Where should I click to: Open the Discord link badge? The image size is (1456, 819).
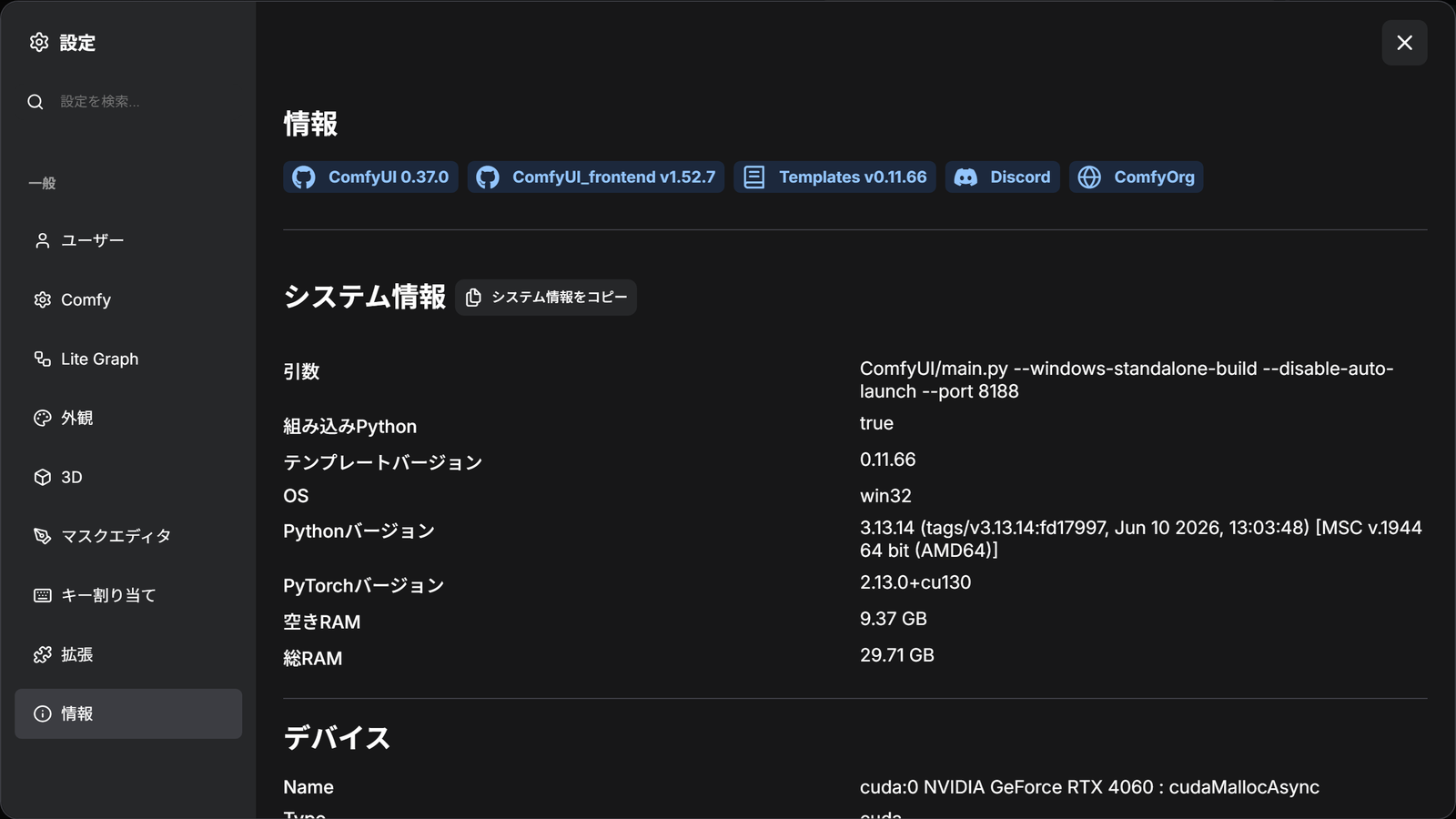tap(1002, 177)
